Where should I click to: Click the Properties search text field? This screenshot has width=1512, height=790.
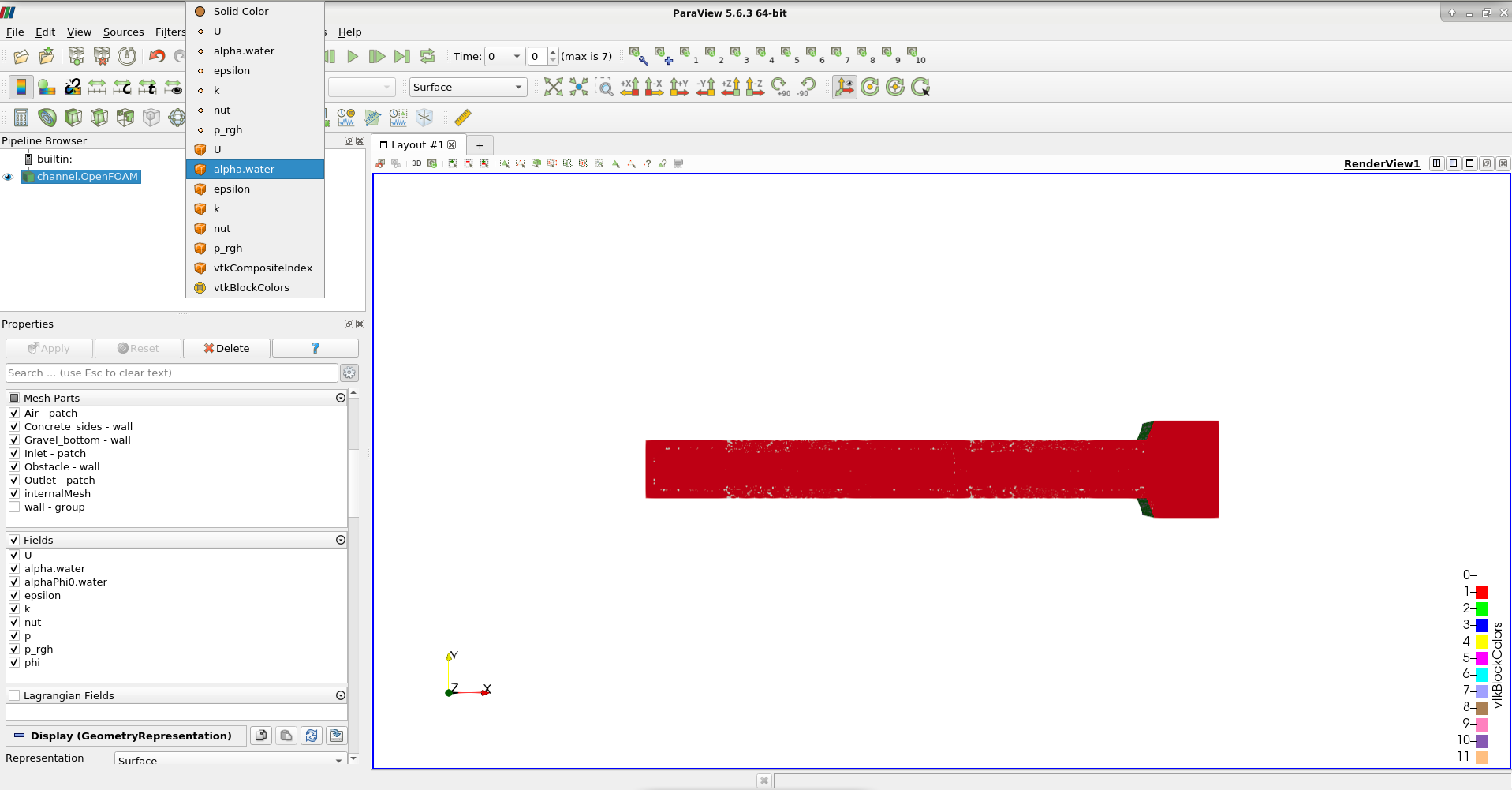tap(170, 373)
